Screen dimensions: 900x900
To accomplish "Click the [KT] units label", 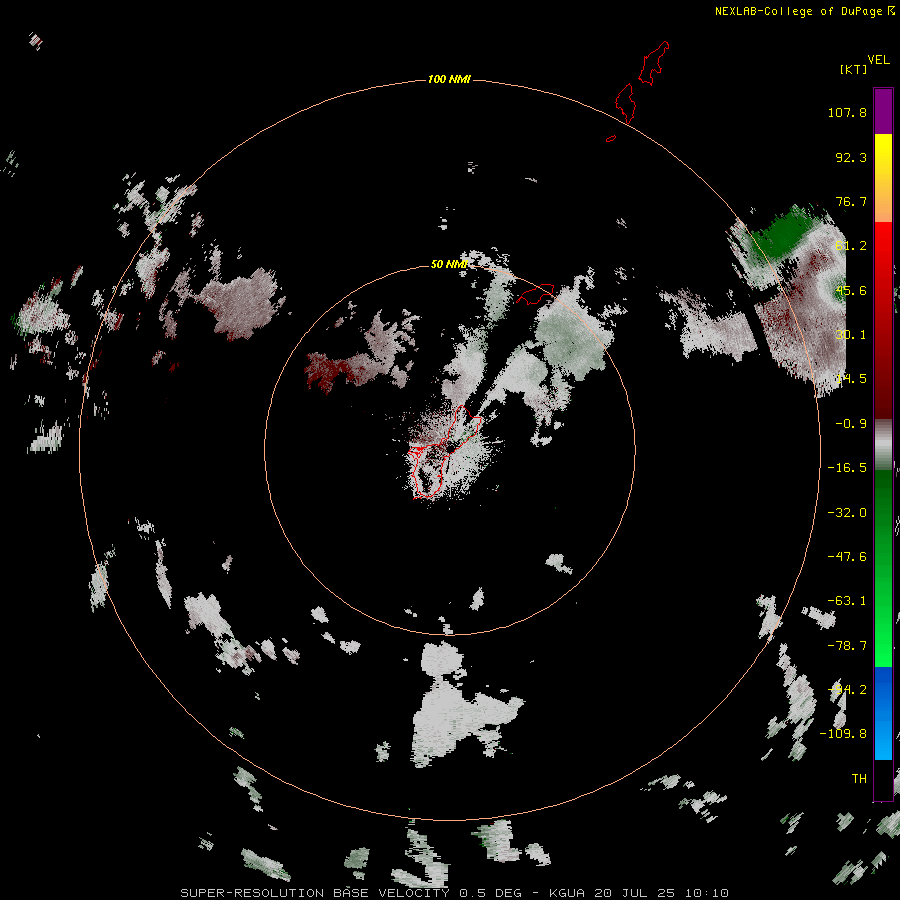I will coord(854,69).
